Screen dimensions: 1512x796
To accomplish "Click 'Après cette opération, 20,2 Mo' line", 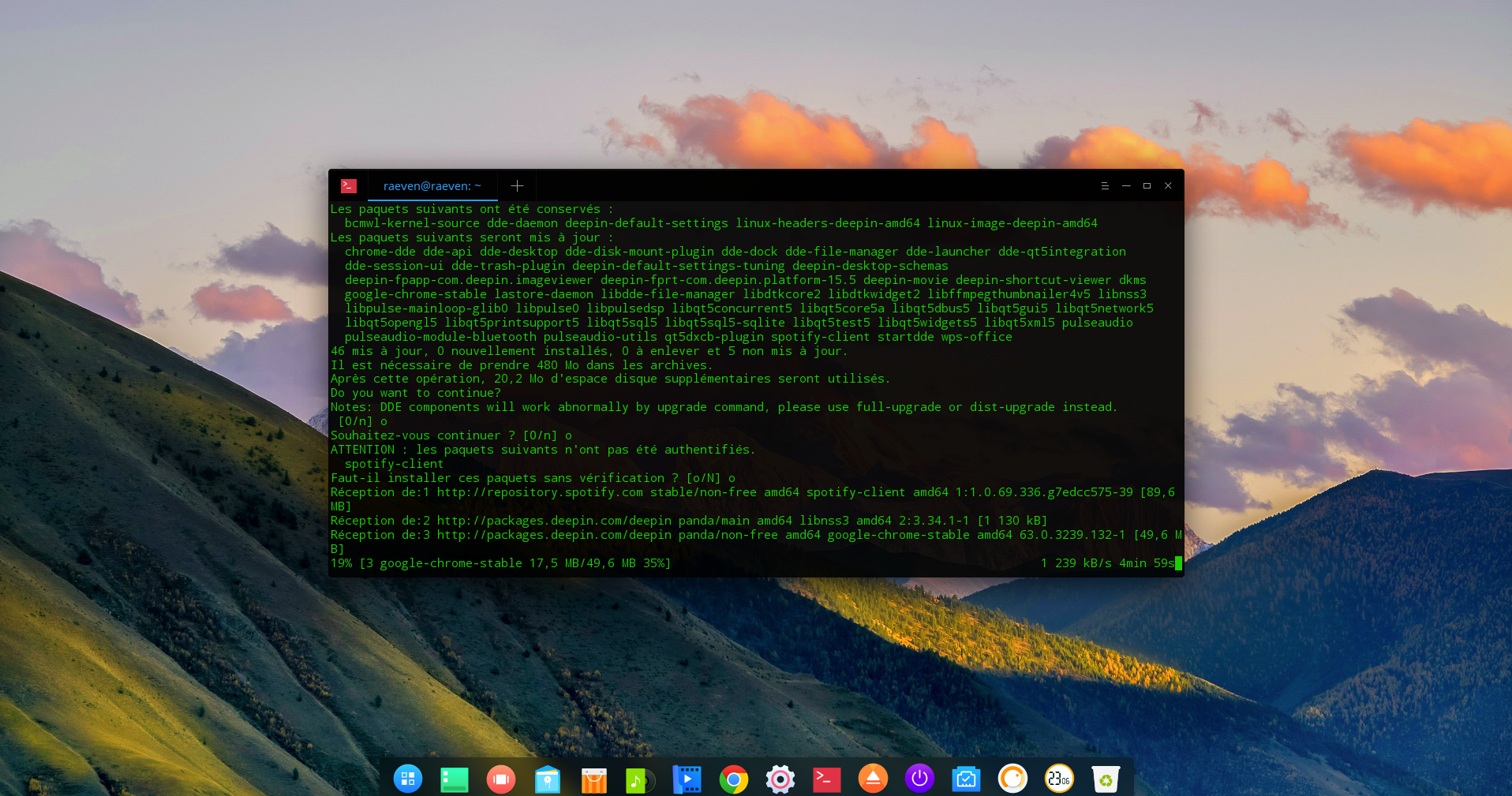I will pyautogui.click(x=610, y=379).
